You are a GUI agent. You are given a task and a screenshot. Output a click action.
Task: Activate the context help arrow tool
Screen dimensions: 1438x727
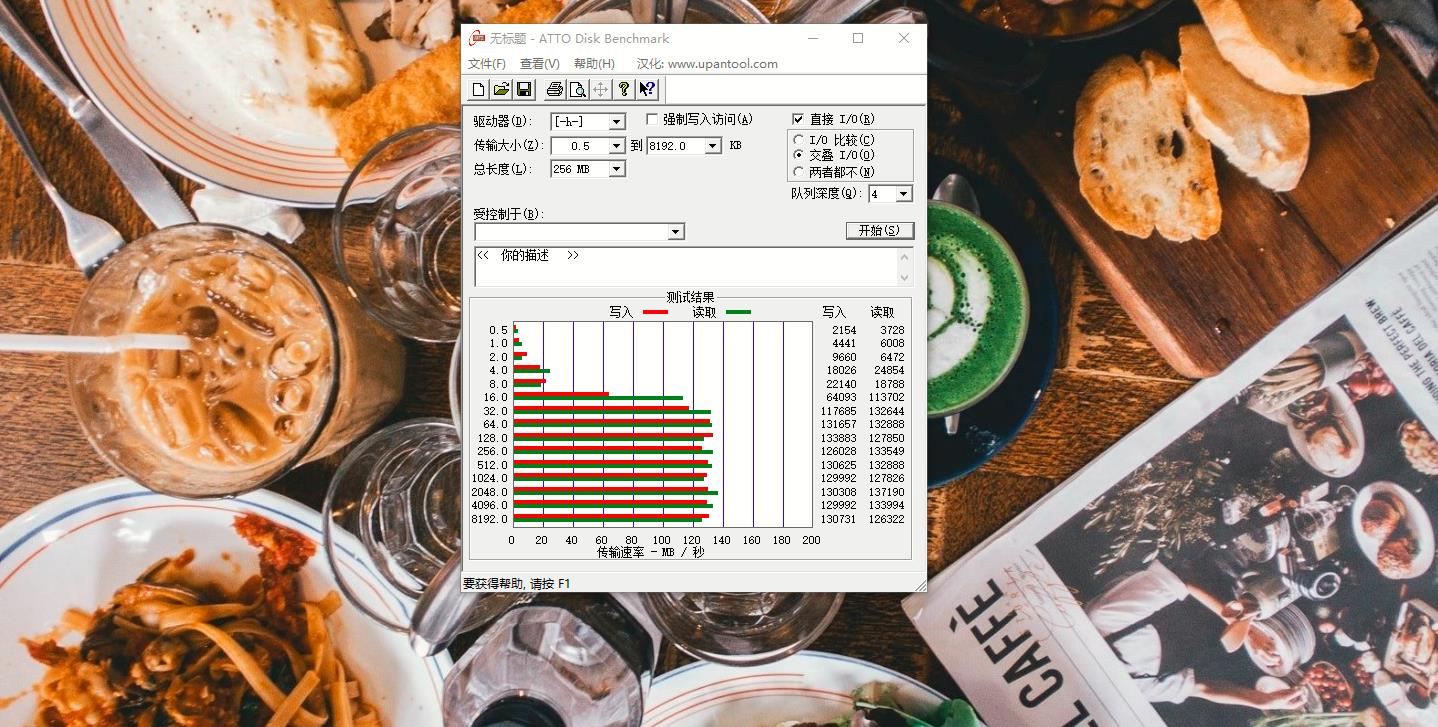coord(646,89)
